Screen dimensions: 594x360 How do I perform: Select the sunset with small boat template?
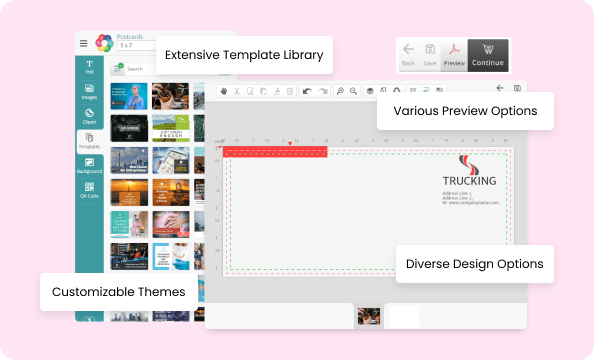[129, 193]
